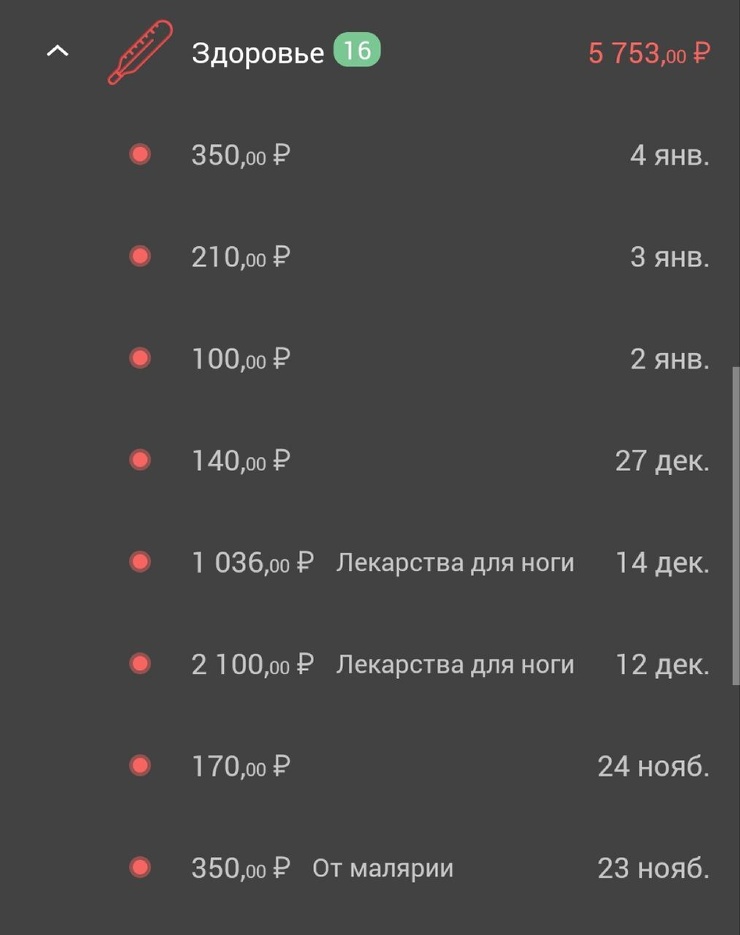The image size is (740, 935).
Task: Select the red dot for 27 дек. expense
Action: click(x=140, y=460)
